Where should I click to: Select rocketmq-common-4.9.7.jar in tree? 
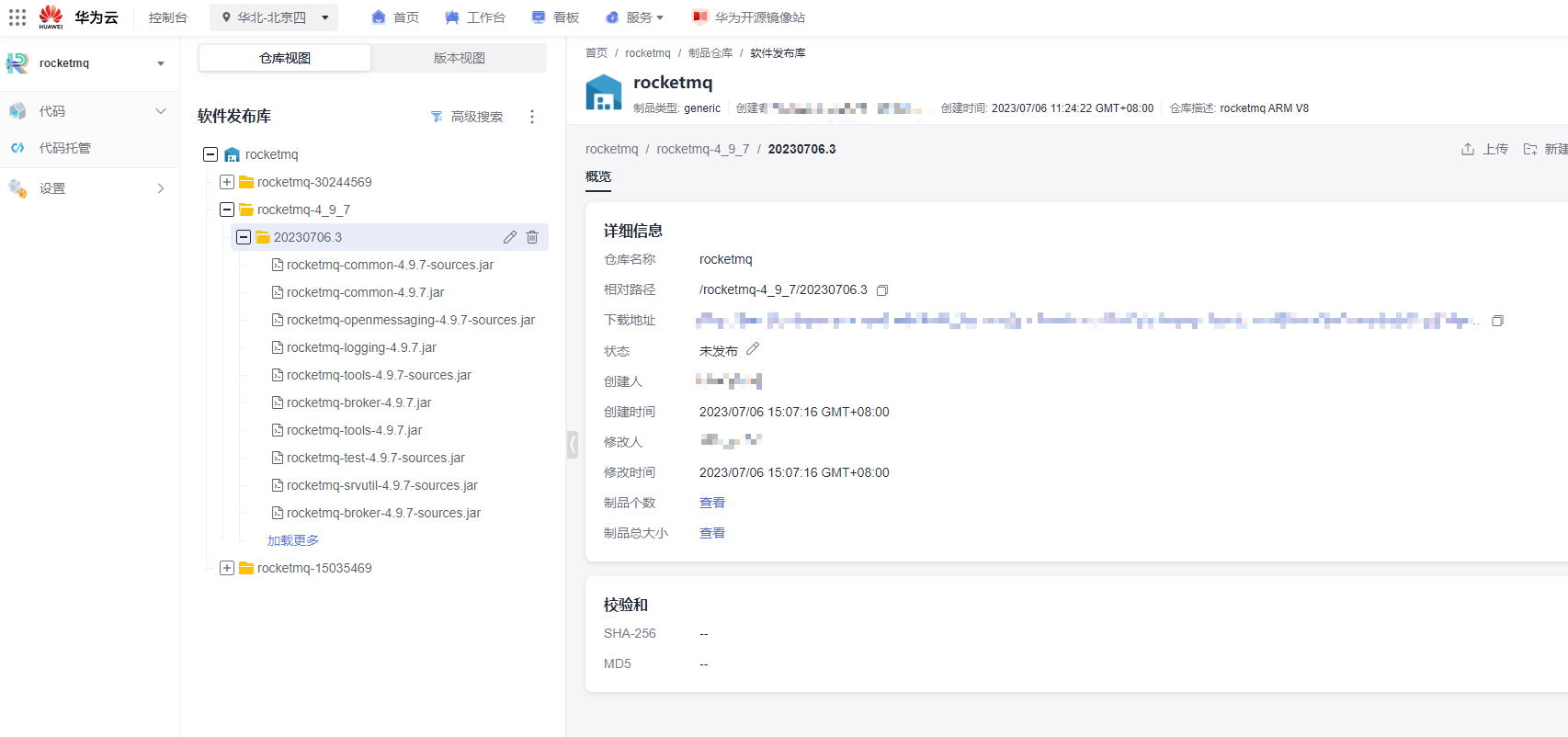(x=365, y=292)
